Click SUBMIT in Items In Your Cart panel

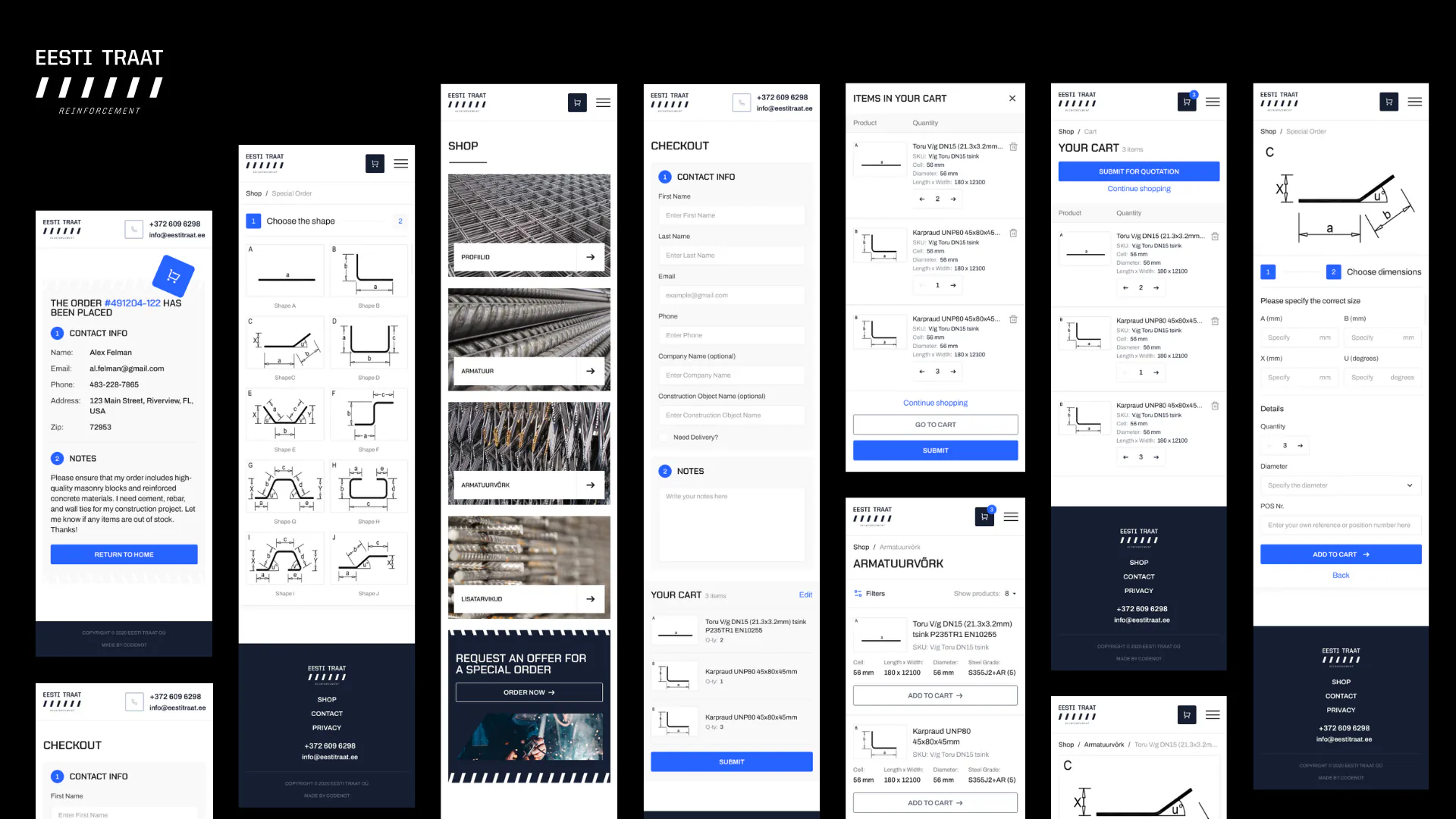[936, 450]
